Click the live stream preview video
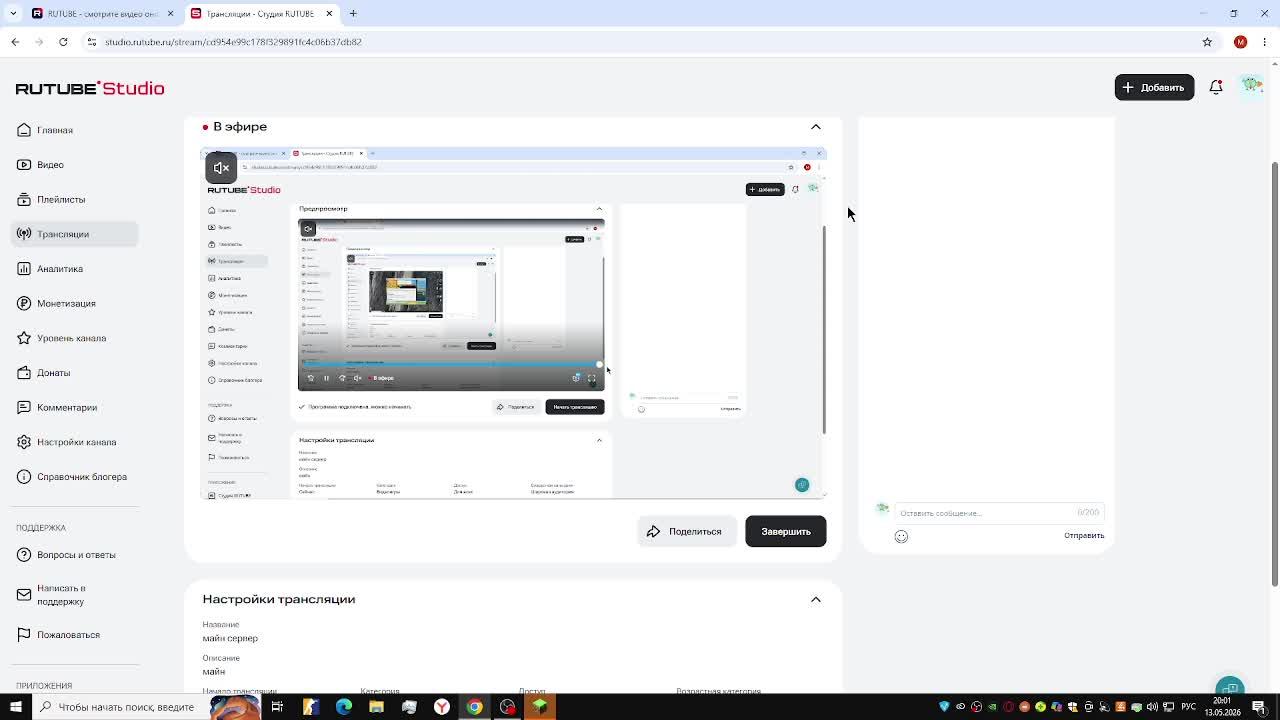This screenshot has height=720, width=1280. coord(514,322)
